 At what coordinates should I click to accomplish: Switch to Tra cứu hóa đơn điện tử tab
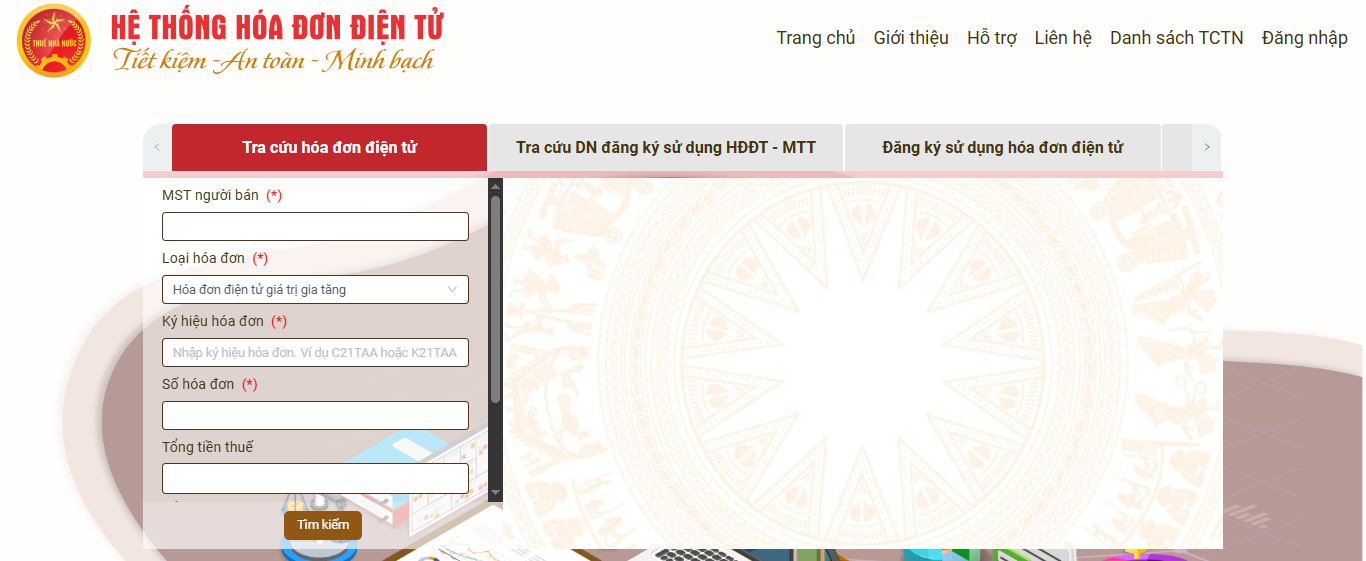(x=329, y=147)
